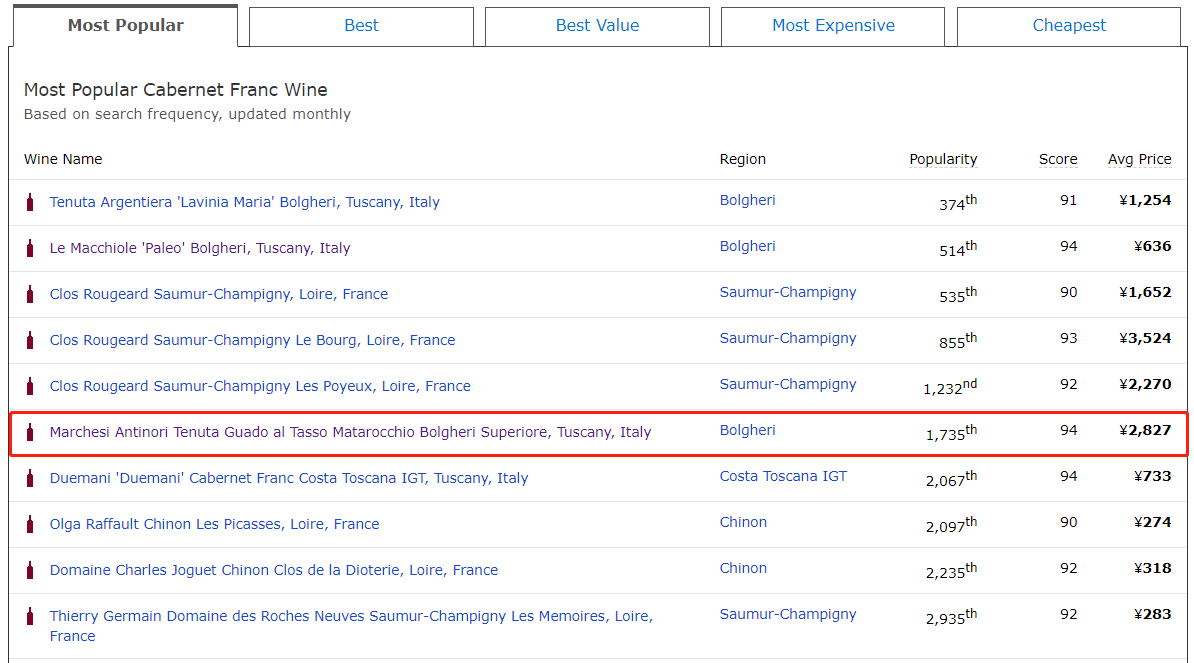Click the bottle icon beside Olga Raffault Chinon
Screen dimensions: 1194x663
pyautogui.click(x=30, y=524)
